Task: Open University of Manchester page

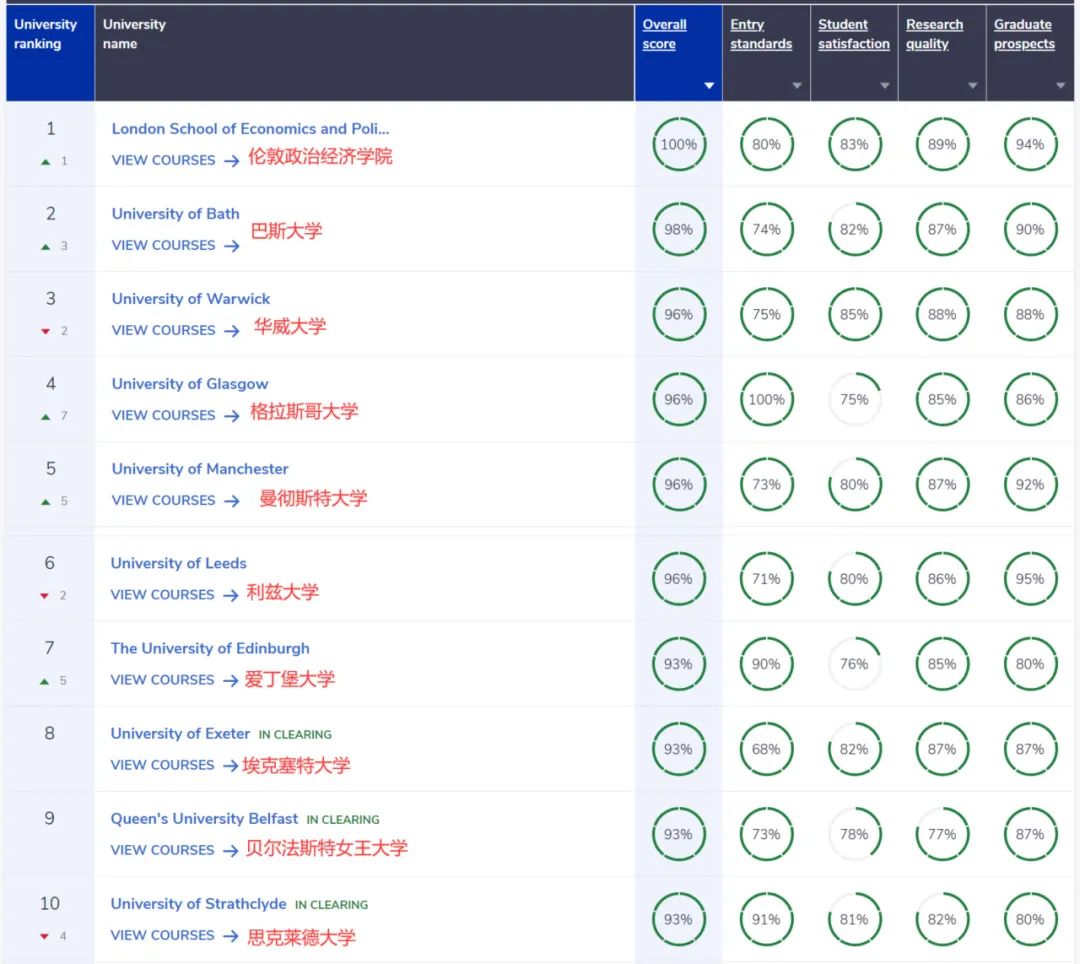Action: 200,469
